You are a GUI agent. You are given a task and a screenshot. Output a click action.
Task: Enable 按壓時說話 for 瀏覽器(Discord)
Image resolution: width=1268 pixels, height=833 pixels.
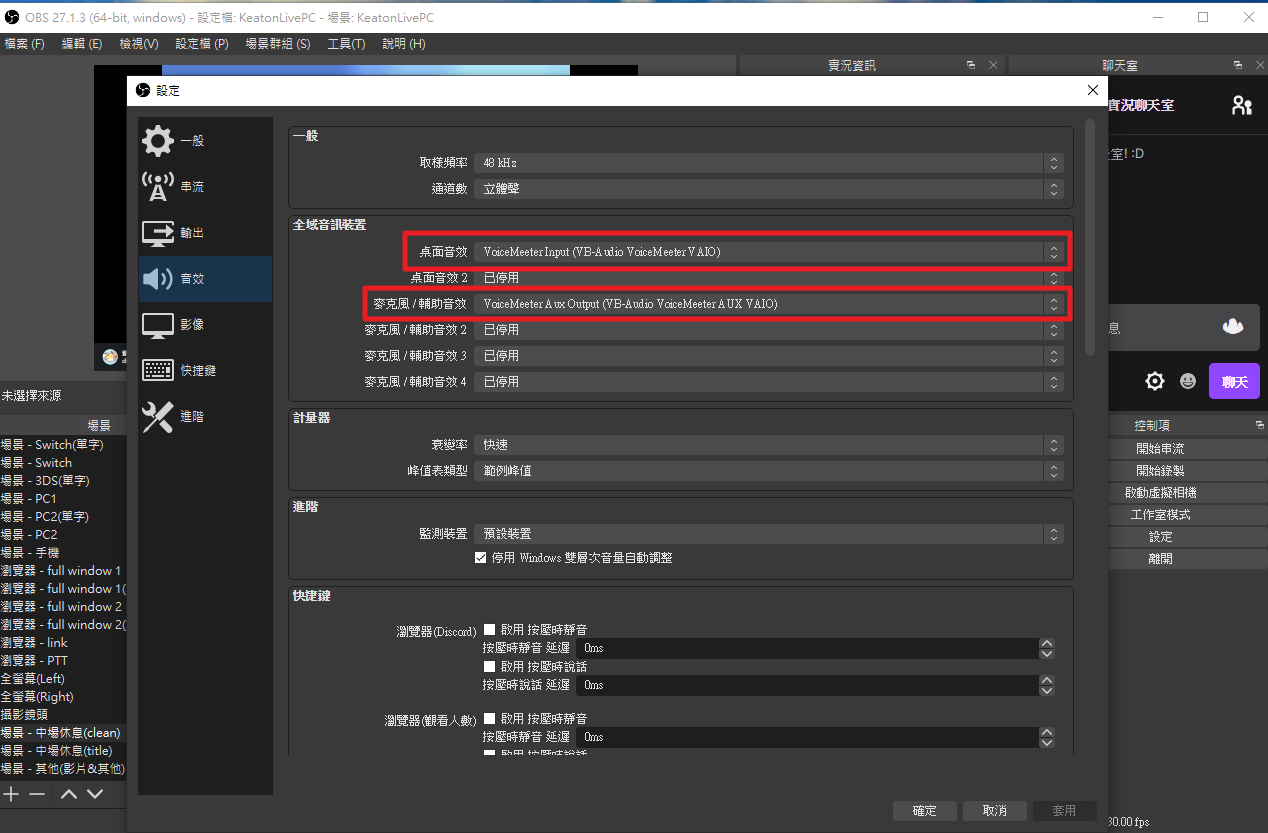(490, 666)
